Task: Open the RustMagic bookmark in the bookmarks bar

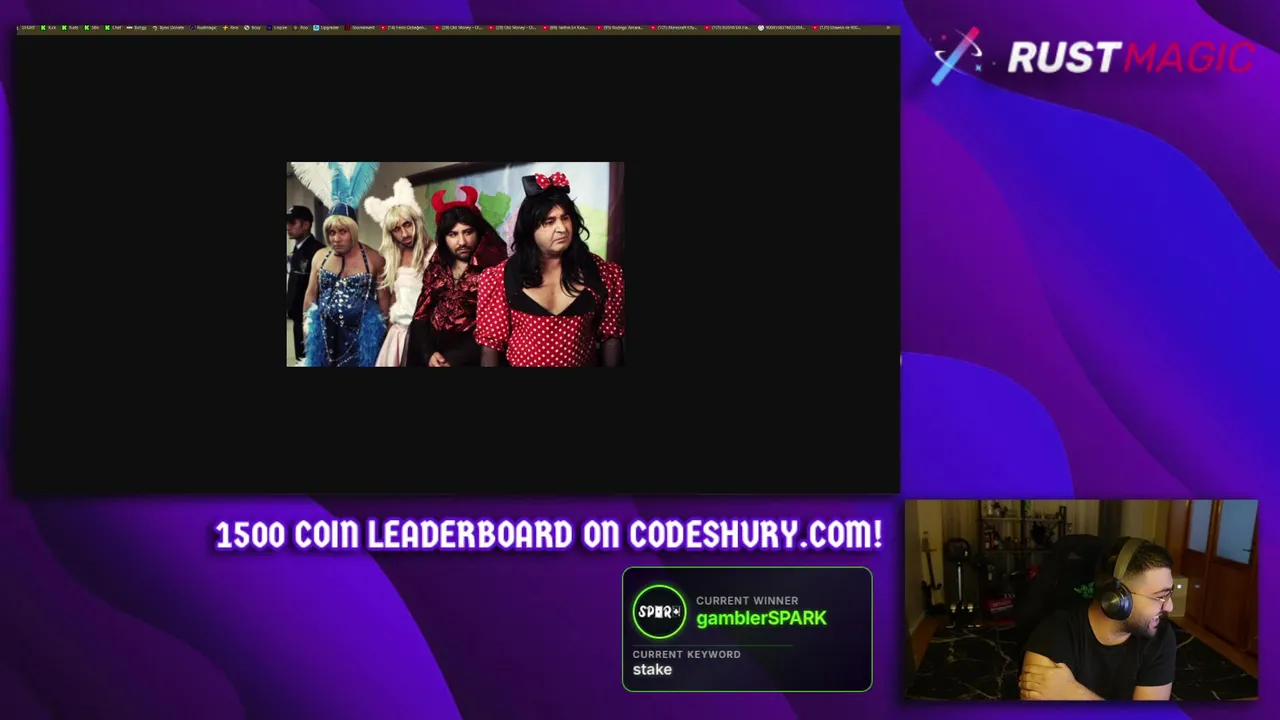Action: 202,27
